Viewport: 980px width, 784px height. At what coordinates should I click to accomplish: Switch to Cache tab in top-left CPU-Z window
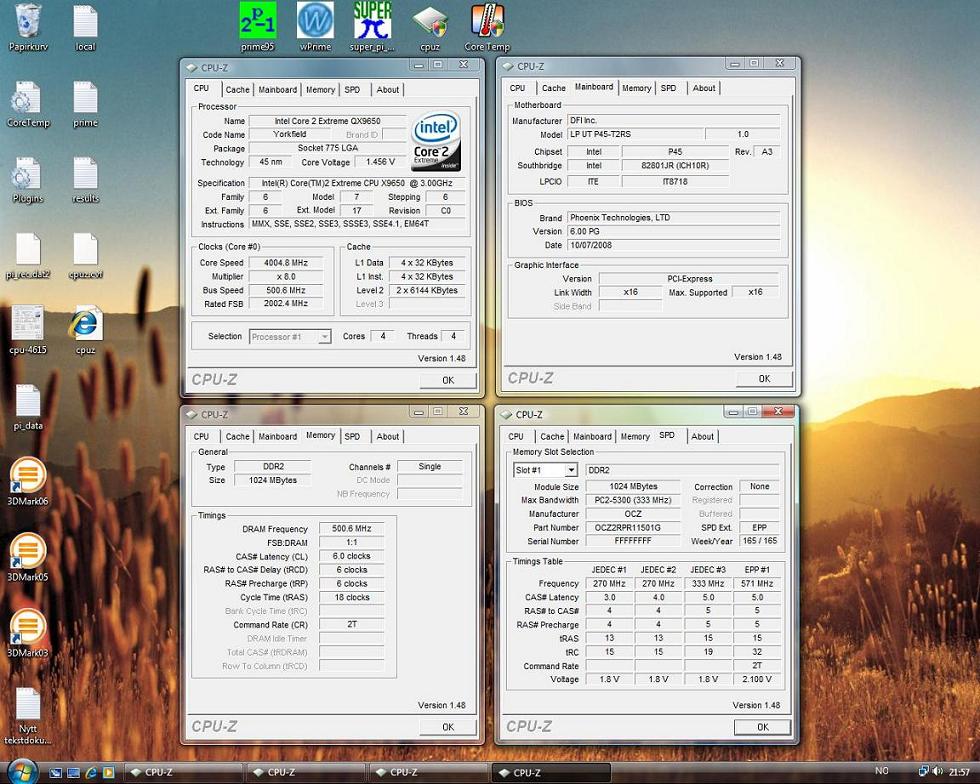tap(237, 89)
